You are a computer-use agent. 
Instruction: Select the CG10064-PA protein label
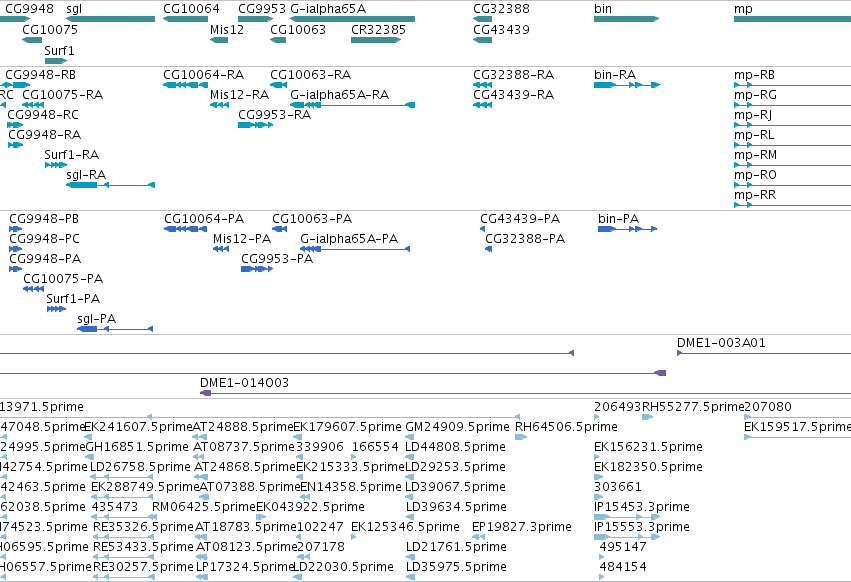(x=204, y=219)
